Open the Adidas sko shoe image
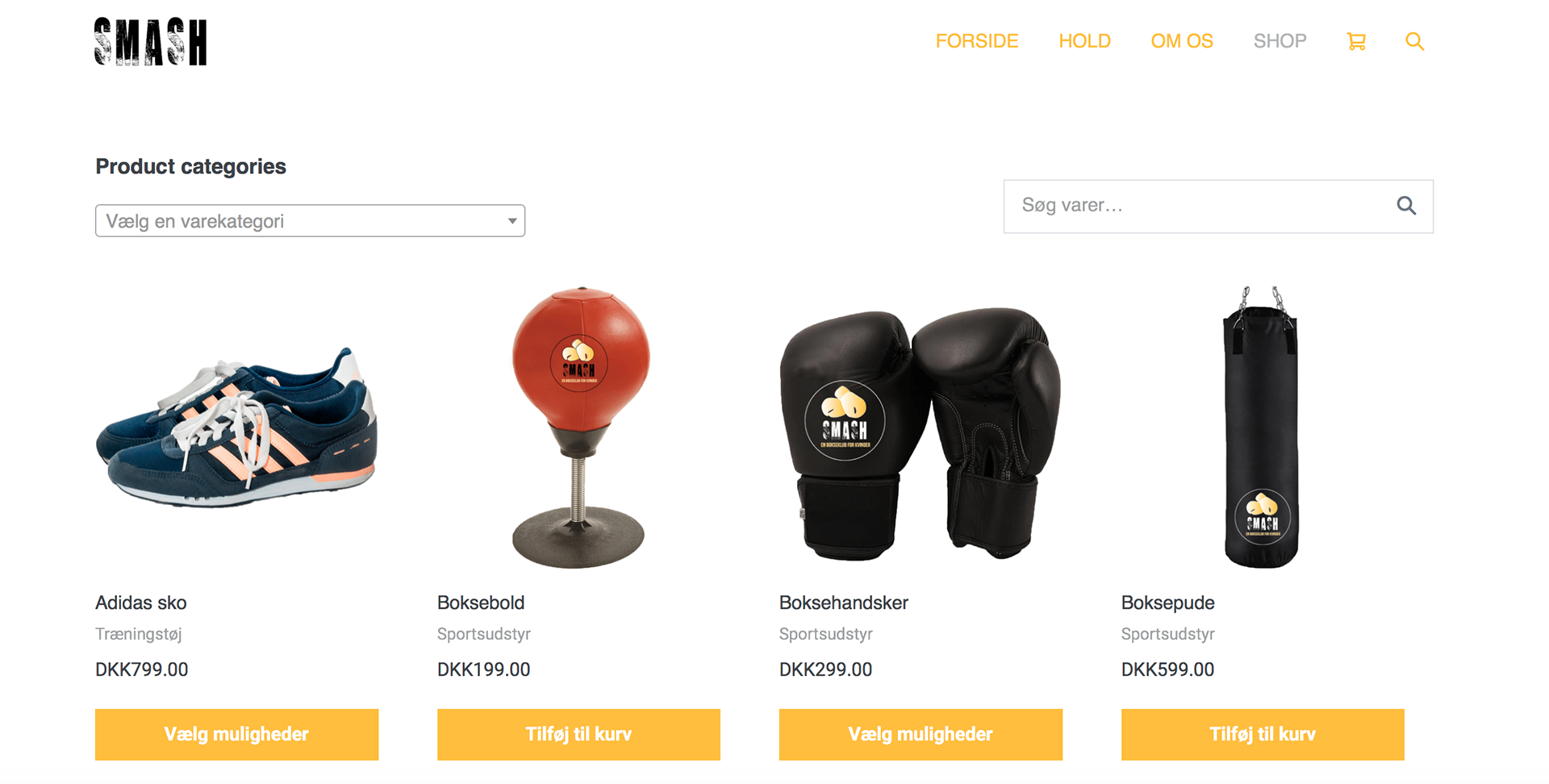1549x784 pixels. [x=236, y=427]
